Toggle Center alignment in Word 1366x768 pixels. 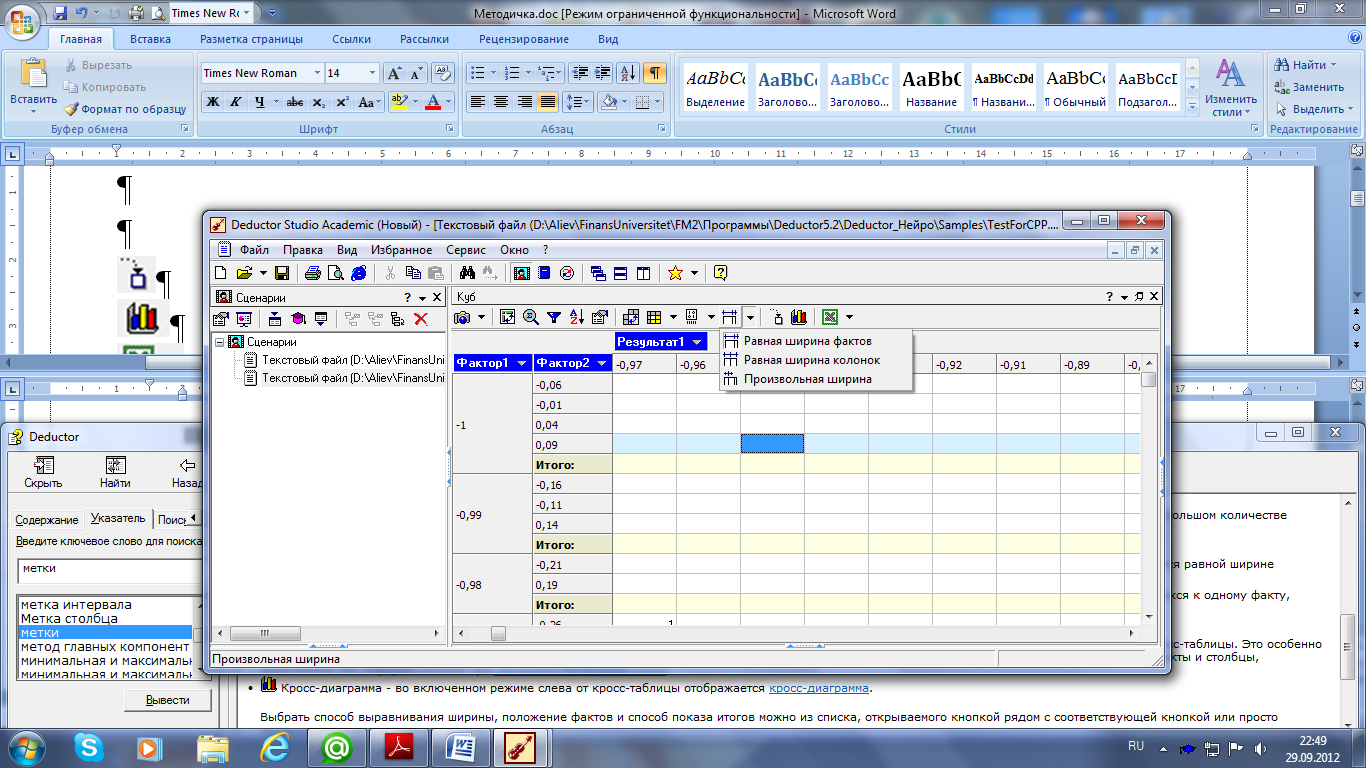point(501,102)
